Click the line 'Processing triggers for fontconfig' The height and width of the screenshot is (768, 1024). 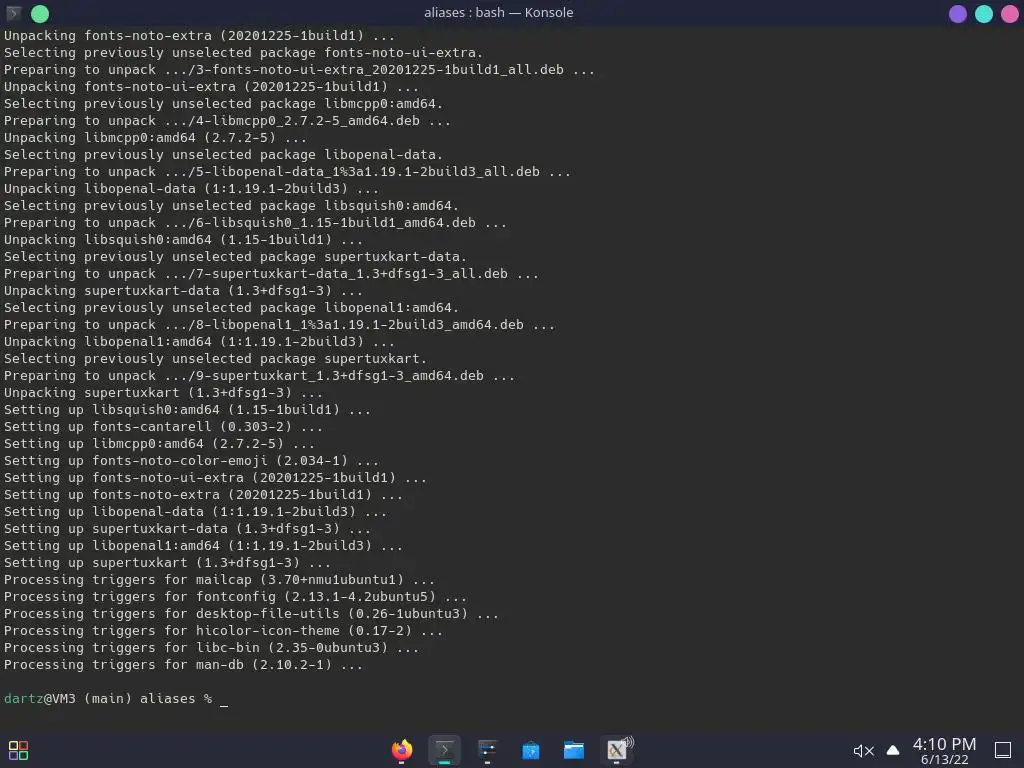tap(235, 596)
